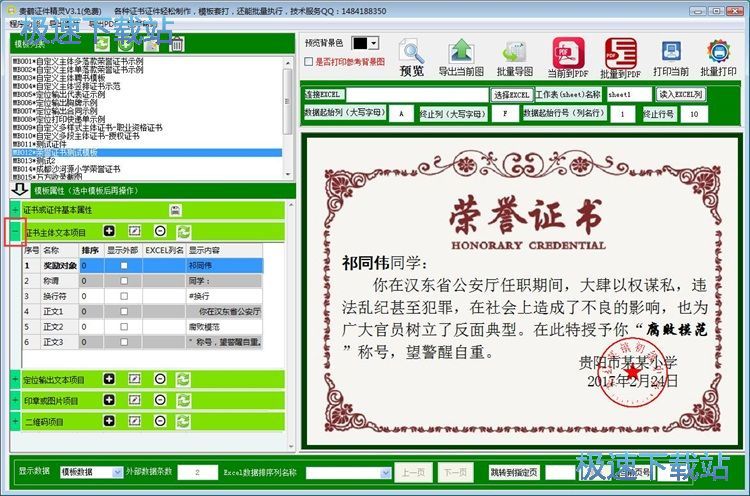Refresh the 二维码项目 section
Viewport: 750px width, 496px height.
pos(184,421)
